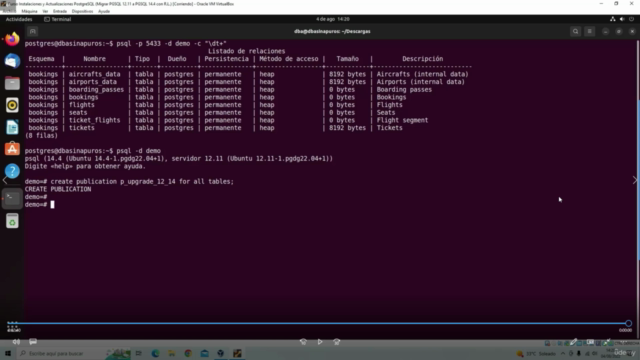Click the "Método de acceso" column header
The image size is (640, 360).
289,59
